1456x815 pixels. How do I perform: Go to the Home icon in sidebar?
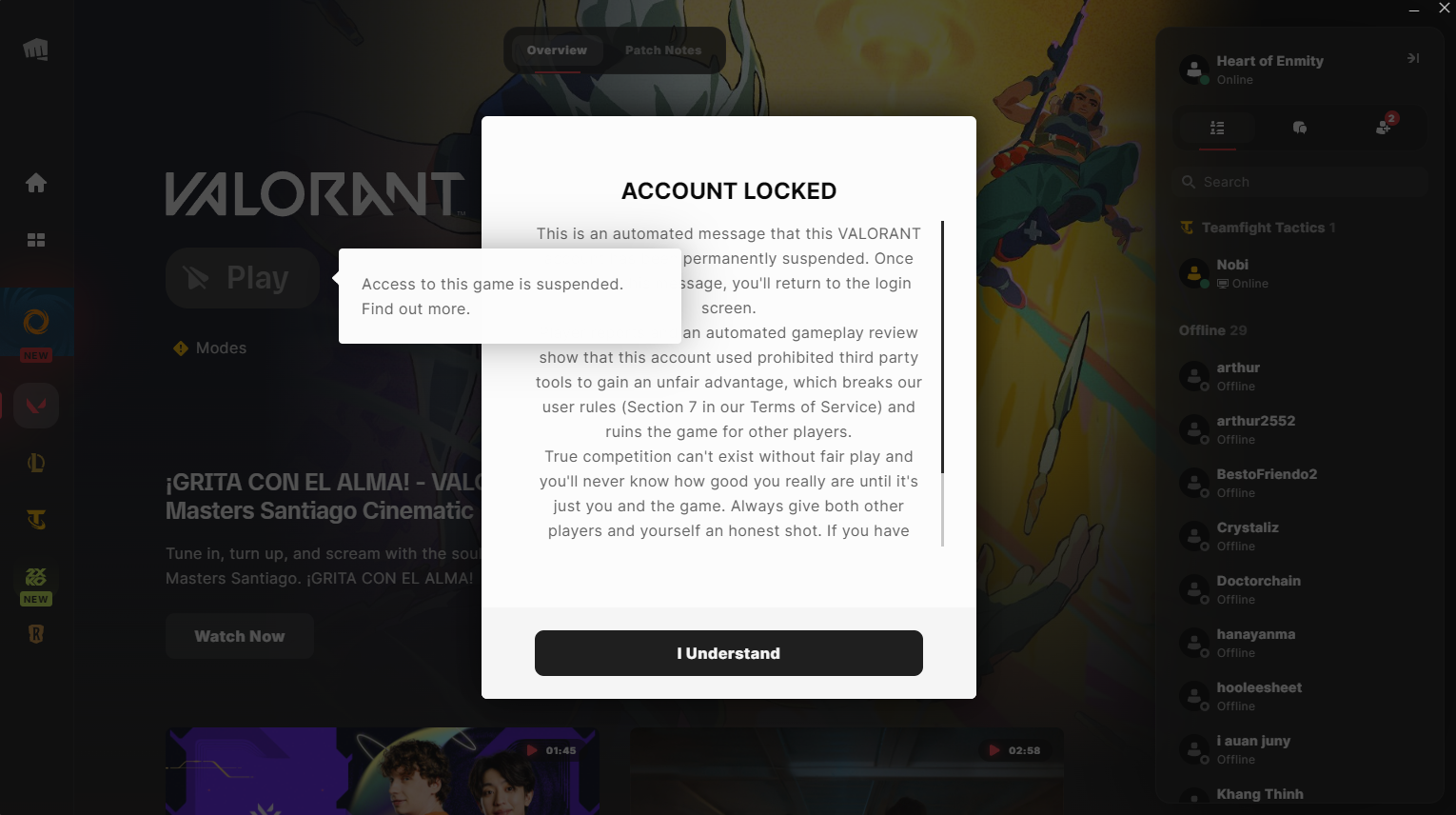coord(36,183)
